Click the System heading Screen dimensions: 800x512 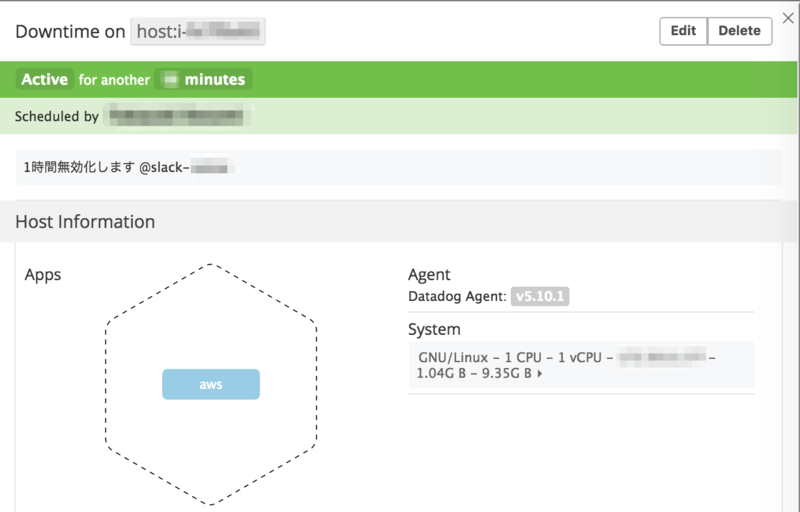[434, 329]
